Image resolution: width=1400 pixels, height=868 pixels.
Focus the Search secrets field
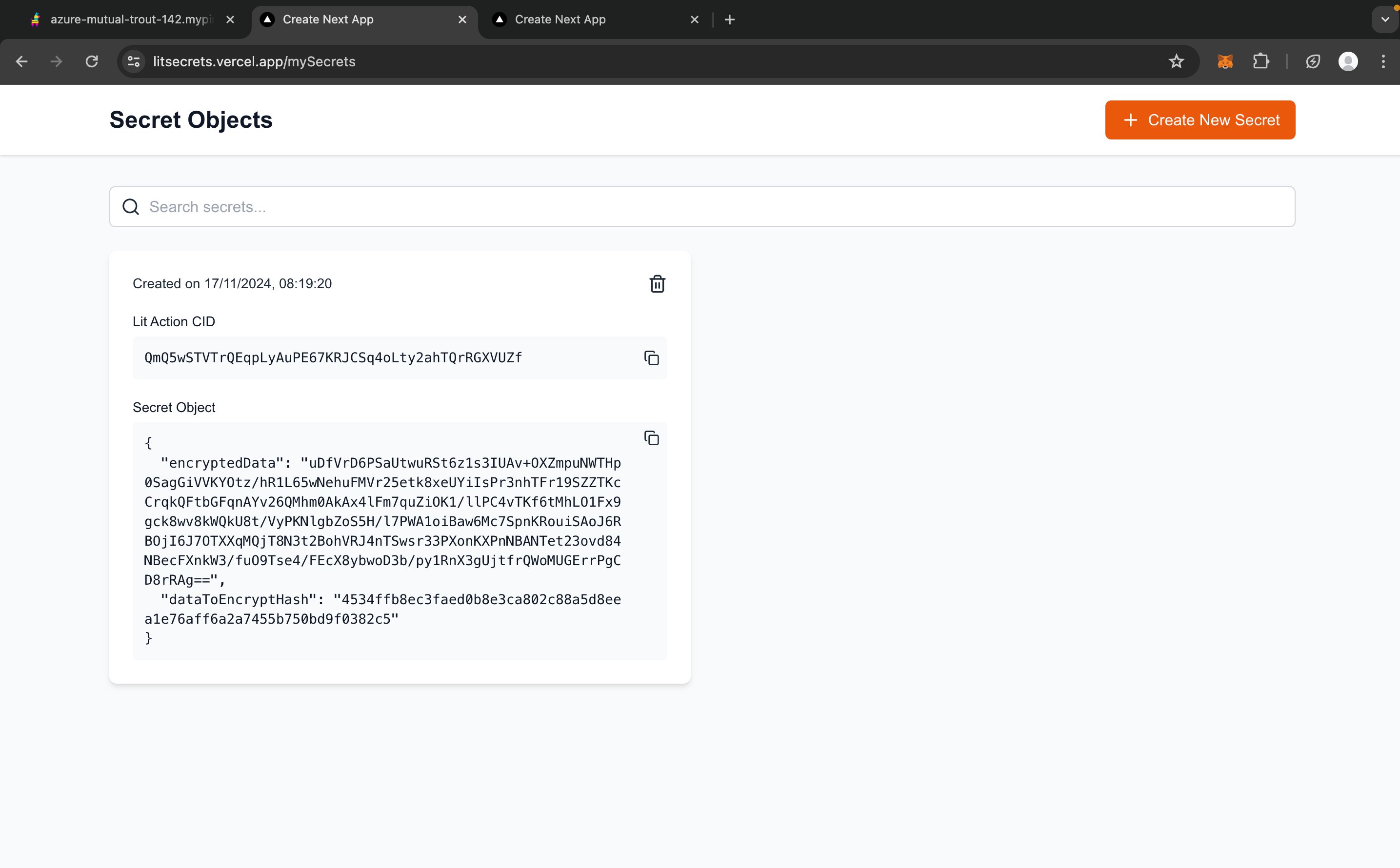tap(702, 207)
